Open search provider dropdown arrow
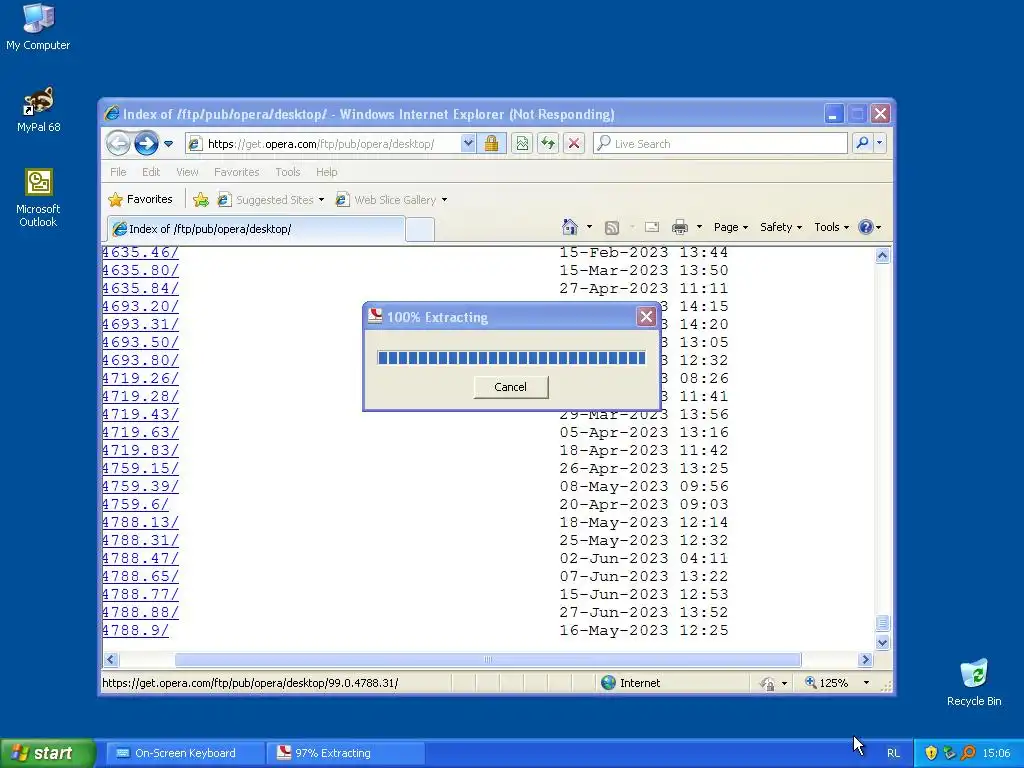1024x768 pixels. 880,143
